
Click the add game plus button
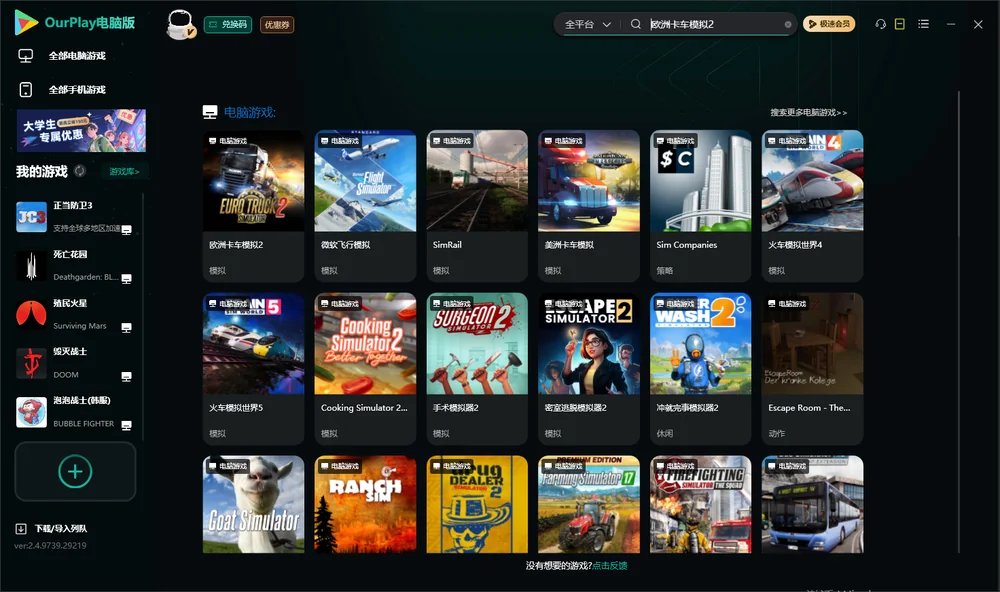[75, 471]
